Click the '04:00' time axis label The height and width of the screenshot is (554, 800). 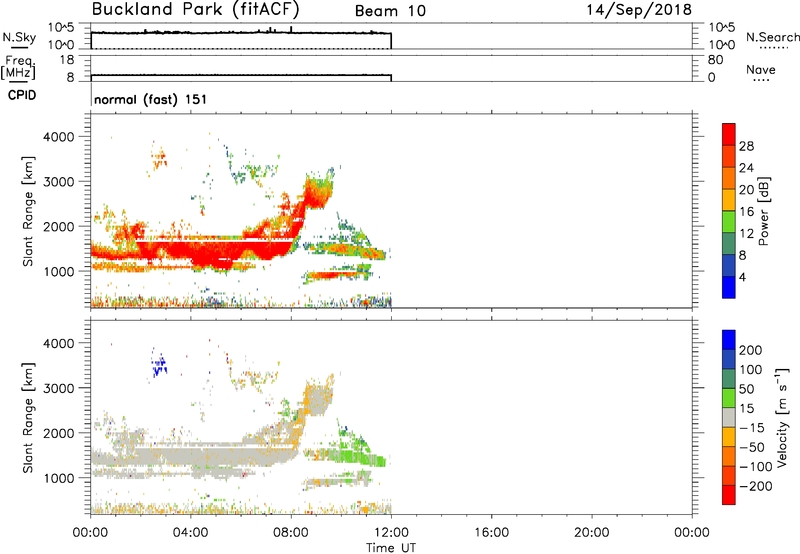[x=190, y=533]
